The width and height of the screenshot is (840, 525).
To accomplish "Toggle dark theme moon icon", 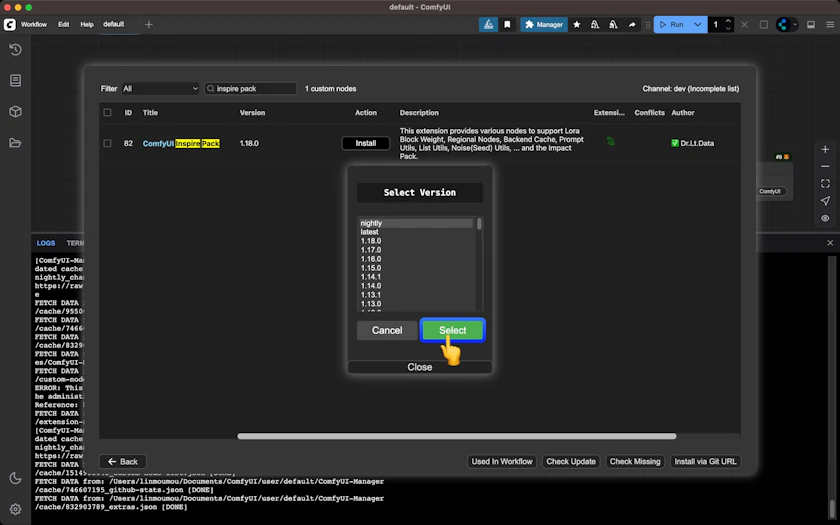I will (15, 478).
